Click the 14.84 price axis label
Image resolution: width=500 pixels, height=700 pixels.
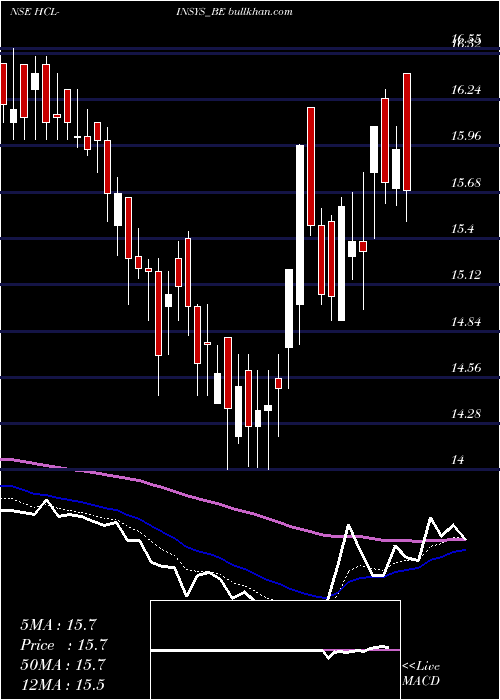[x=466, y=322]
